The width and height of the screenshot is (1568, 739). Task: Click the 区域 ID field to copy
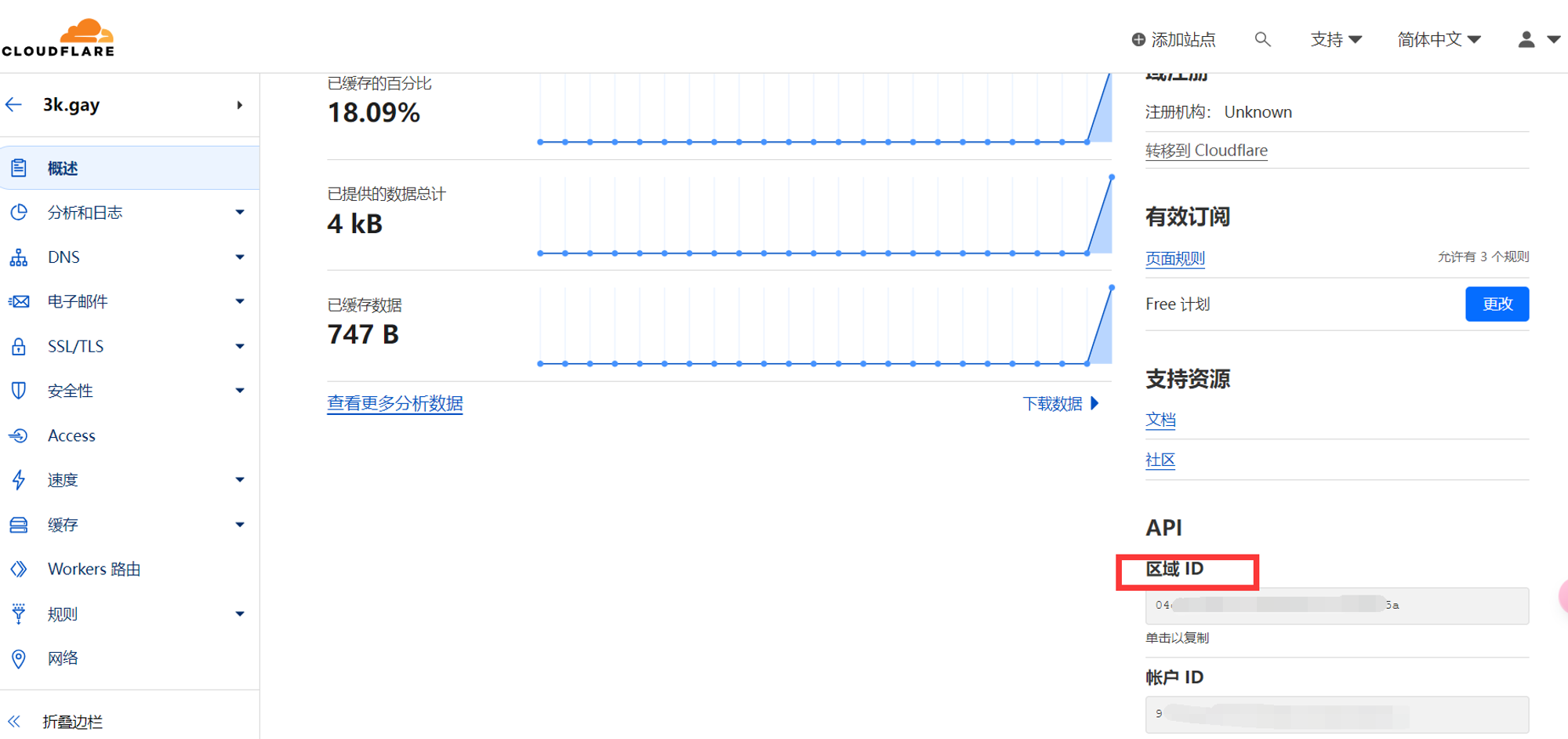pos(1337,606)
